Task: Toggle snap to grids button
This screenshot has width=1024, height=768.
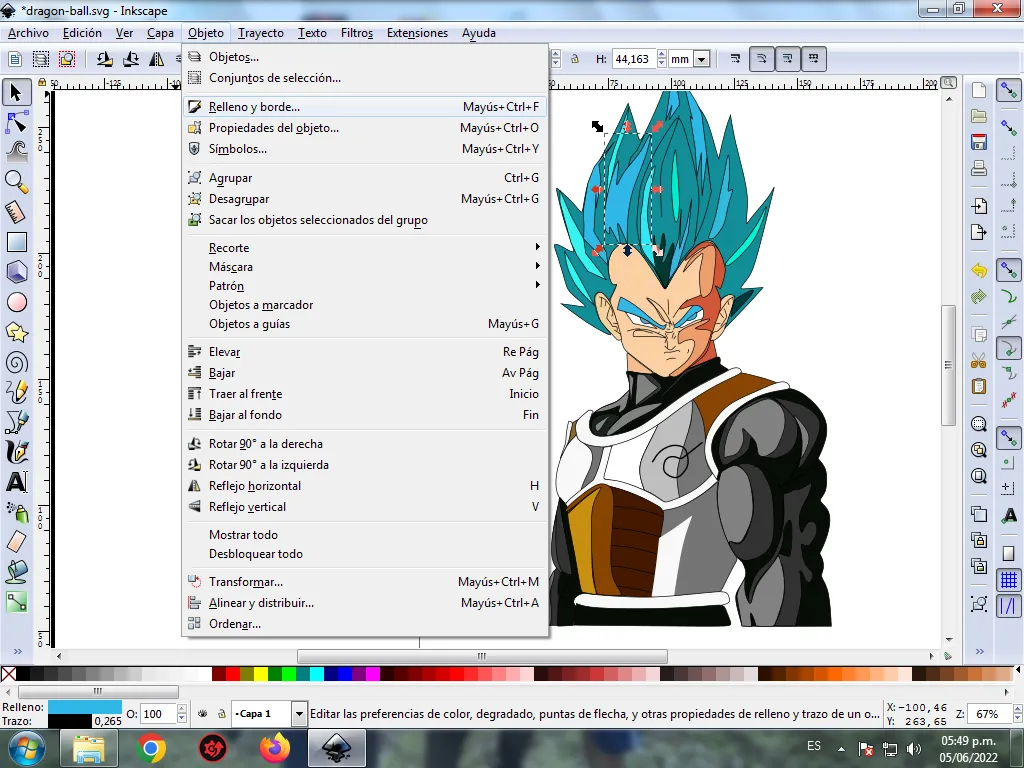Action: click(x=1009, y=580)
